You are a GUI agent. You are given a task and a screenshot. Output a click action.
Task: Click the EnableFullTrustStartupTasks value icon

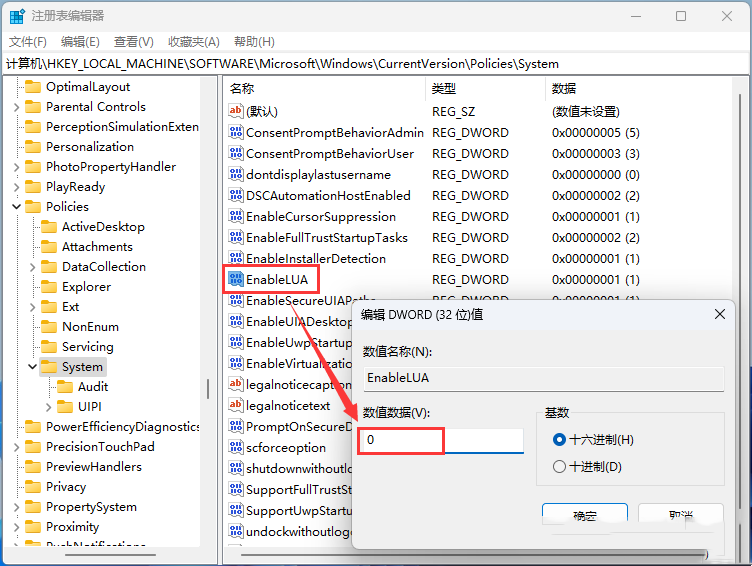click(235, 237)
